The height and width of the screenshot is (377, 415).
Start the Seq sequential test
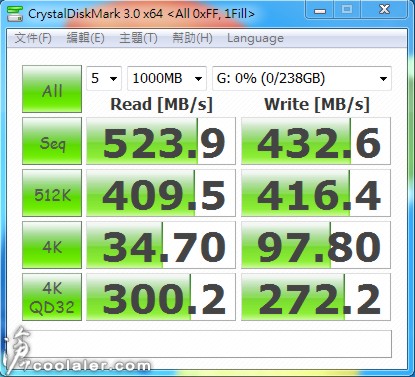pos(52,141)
